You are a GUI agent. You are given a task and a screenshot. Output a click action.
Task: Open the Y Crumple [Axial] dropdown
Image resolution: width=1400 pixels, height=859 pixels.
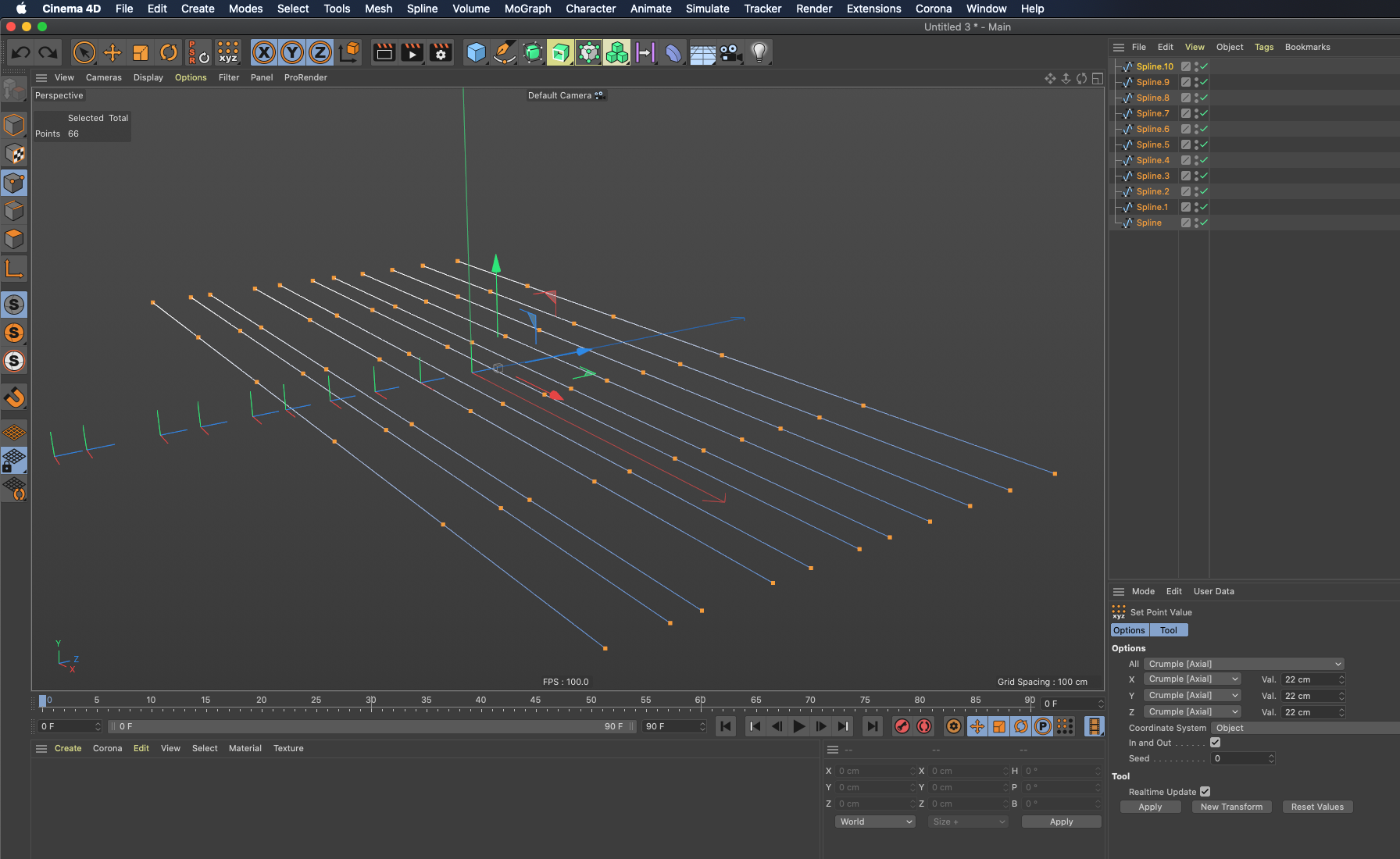coord(1192,696)
